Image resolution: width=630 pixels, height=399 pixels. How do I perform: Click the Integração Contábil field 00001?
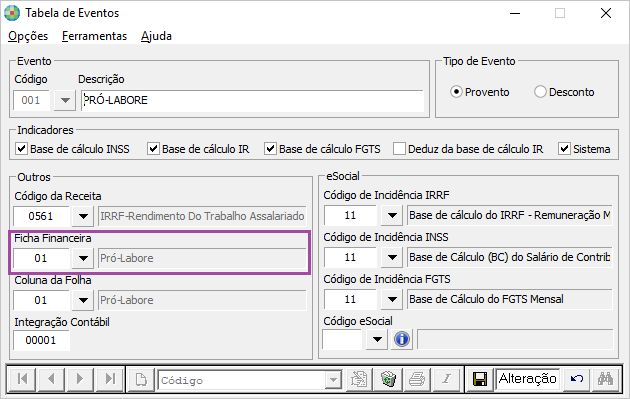(41, 340)
